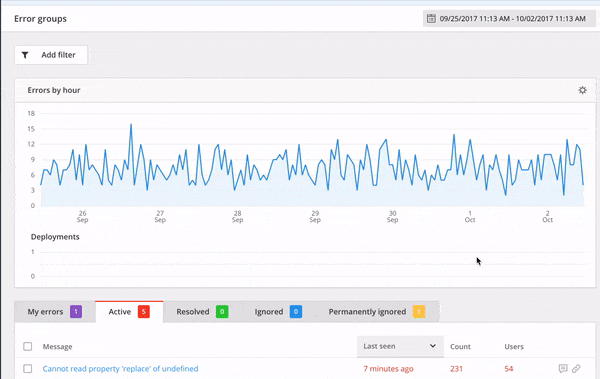Screen dimensions: 600x379
Task: Click the Error groups heading
Action: pos(40,19)
